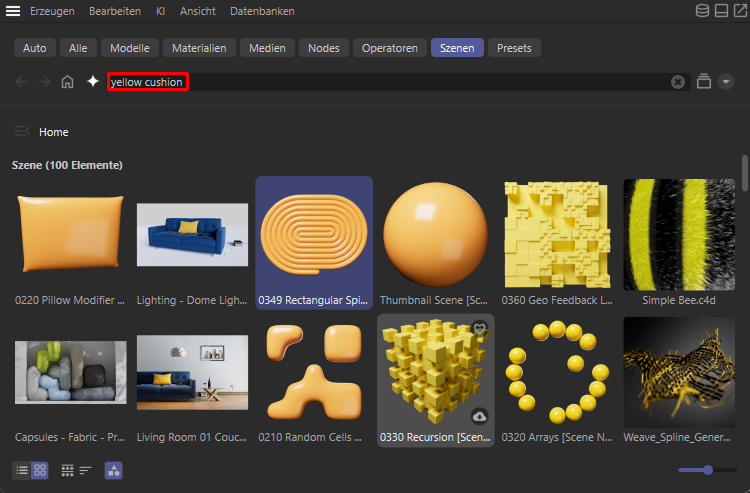Click the search field containing yellow cushion
Screen dimensions: 750x493
click(399, 82)
